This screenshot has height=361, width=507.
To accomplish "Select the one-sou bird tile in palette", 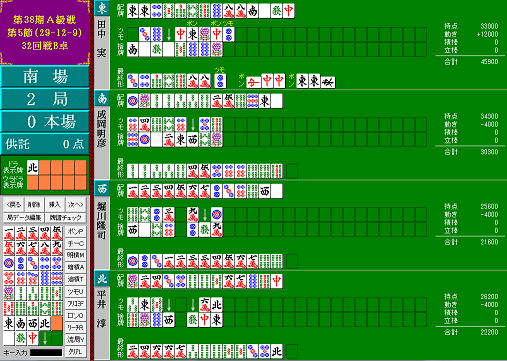I will tap(9, 293).
